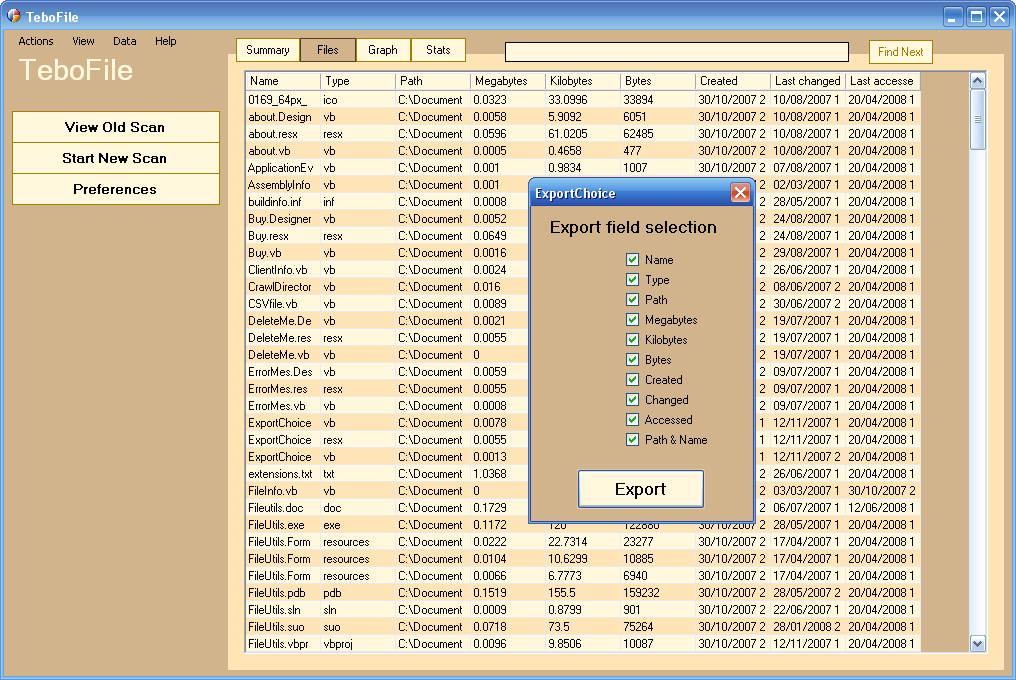Sort by the Kilobytes column header
This screenshot has height=680, width=1016.
(583, 81)
